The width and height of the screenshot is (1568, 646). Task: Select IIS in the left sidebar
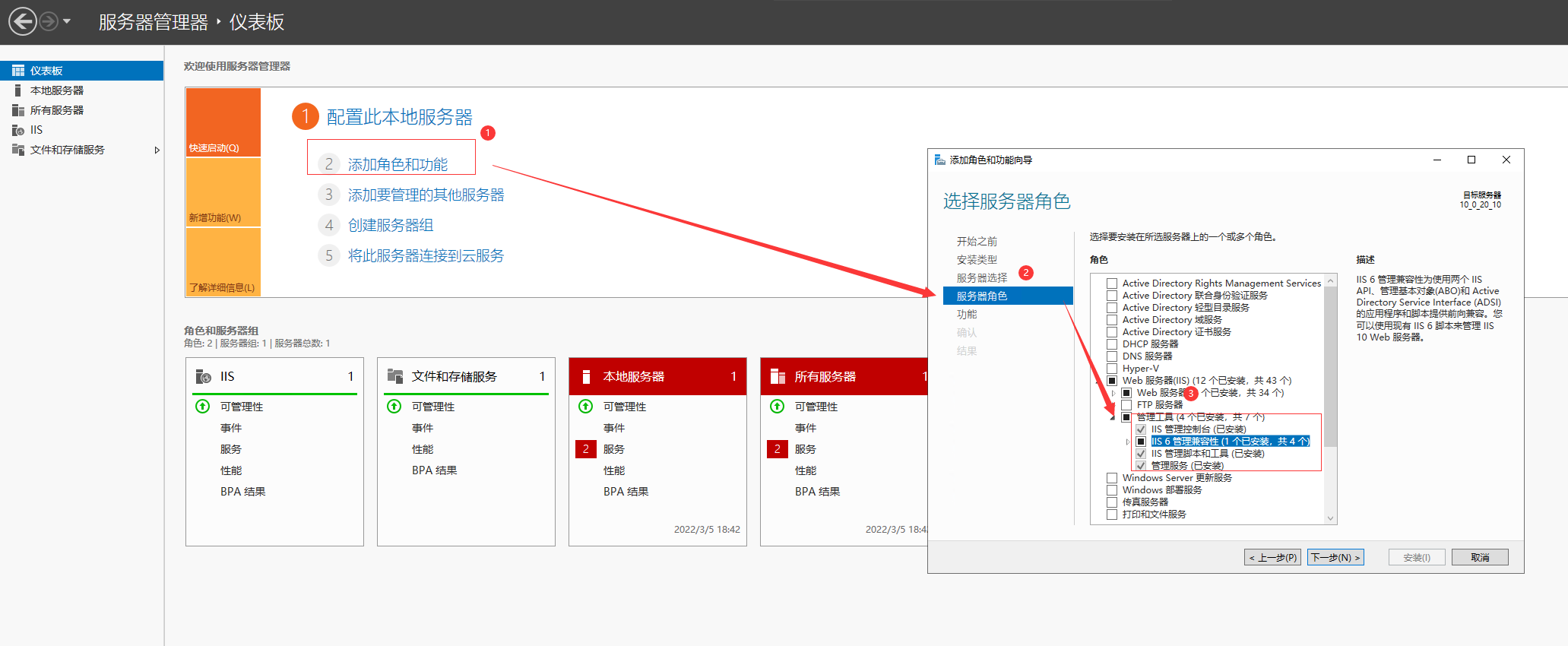(x=81, y=130)
